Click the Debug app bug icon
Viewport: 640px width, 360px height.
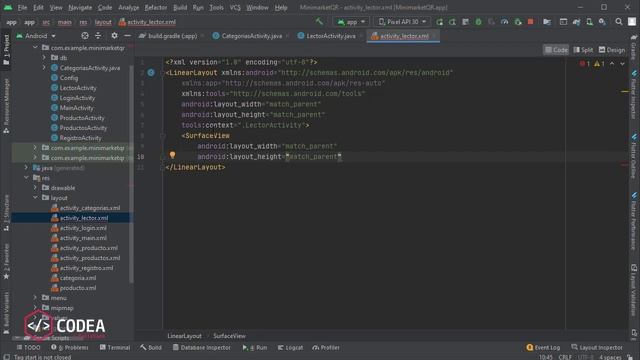coord(478,22)
